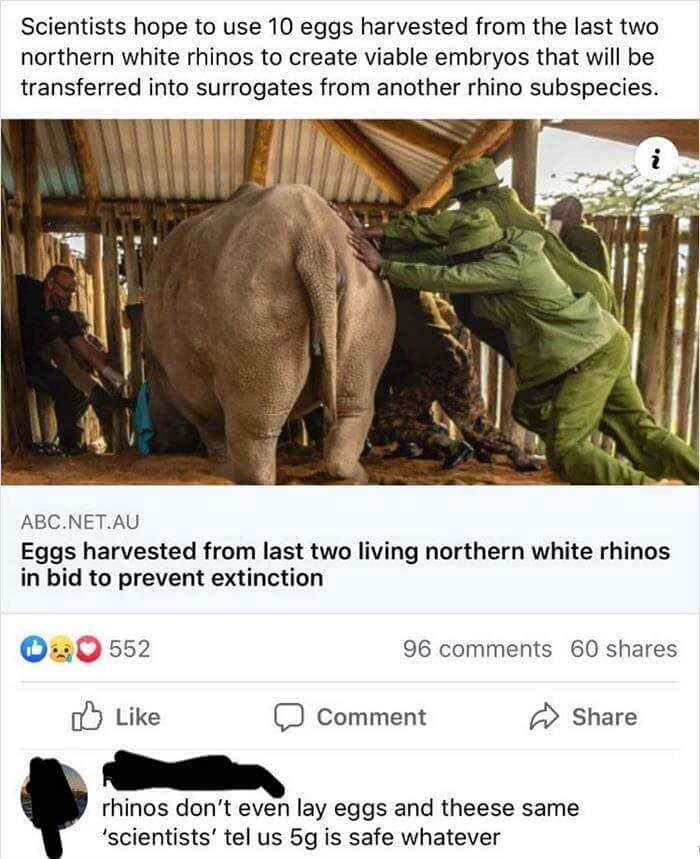Open the commenter's profile picture
Screen dimensions: 700x859
point(54,795)
